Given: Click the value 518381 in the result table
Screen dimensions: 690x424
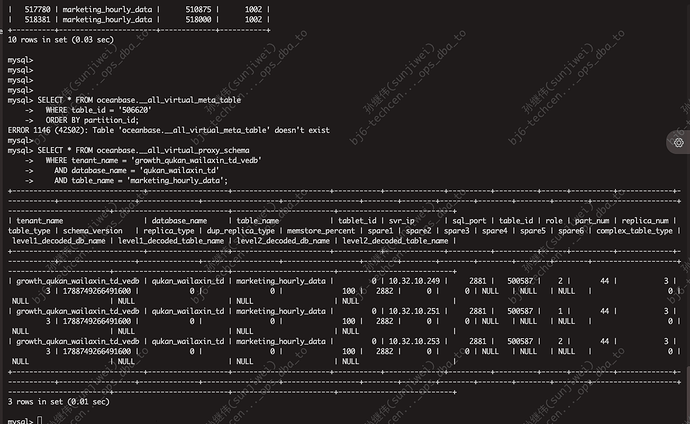Looking at the screenshot, I should [x=37, y=19].
